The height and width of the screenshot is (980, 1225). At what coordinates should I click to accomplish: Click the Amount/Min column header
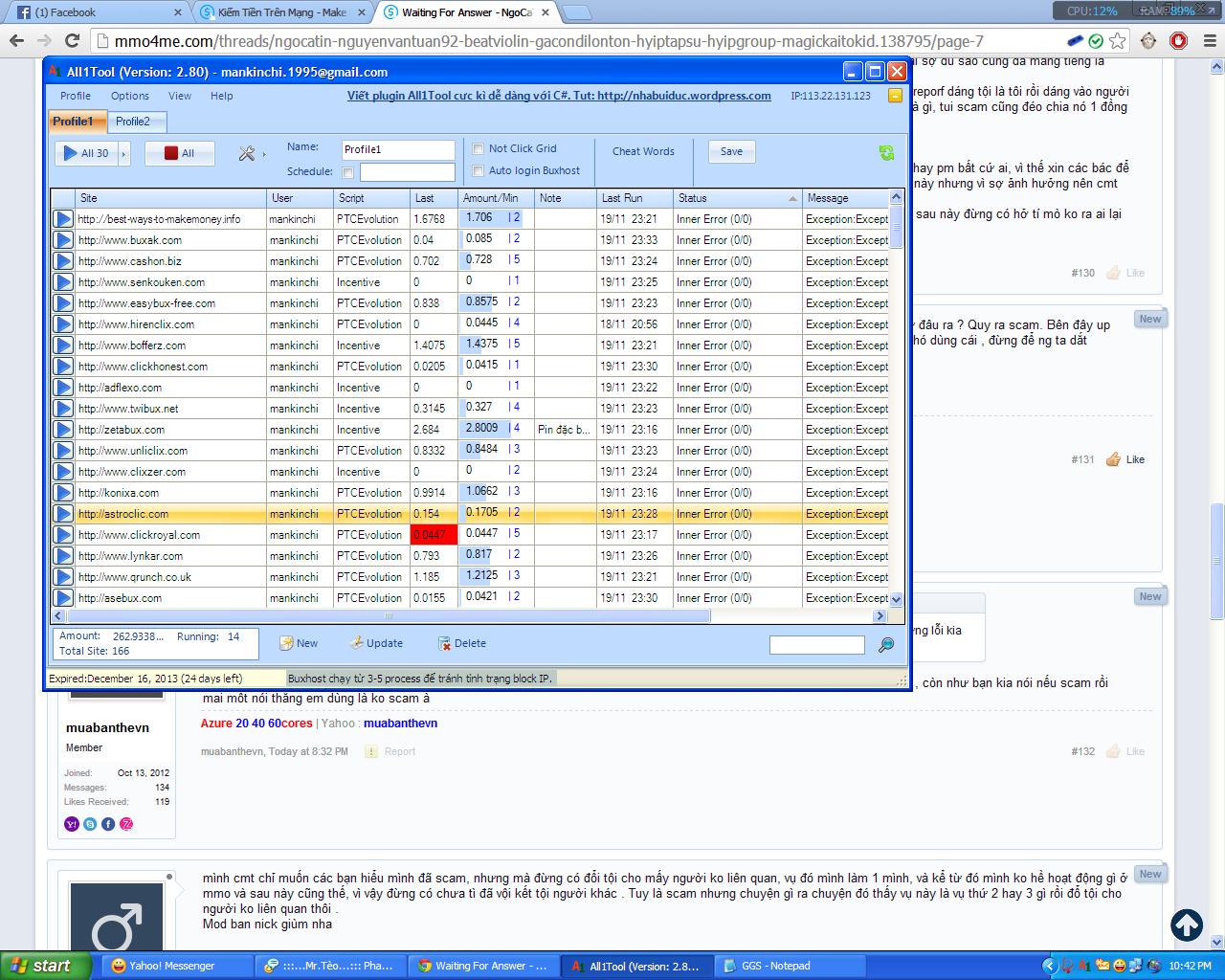pos(496,198)
